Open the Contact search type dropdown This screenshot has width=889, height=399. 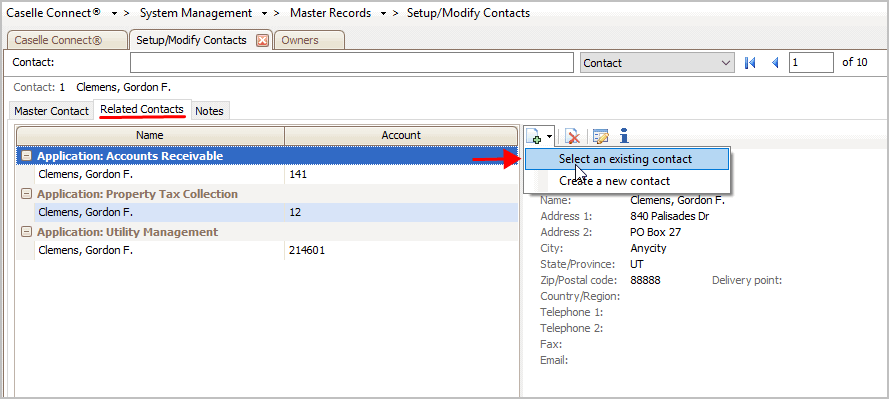coord(658,63)
